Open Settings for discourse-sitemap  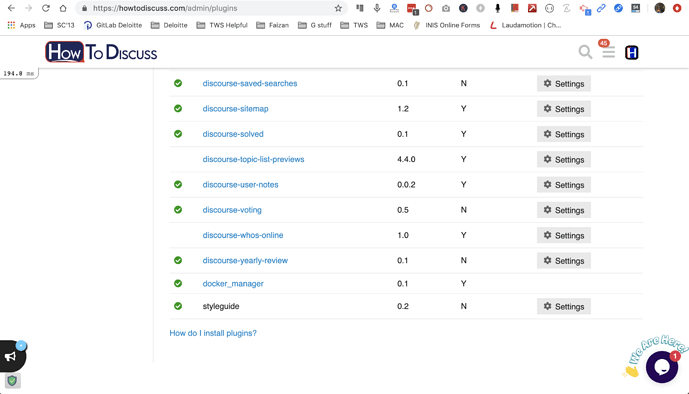click(564, 109)
